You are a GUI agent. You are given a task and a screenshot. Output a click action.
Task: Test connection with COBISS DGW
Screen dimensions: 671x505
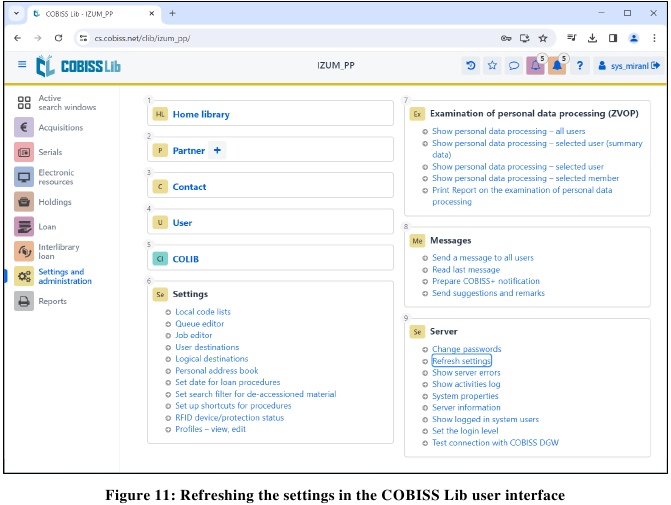pos(495,443)
